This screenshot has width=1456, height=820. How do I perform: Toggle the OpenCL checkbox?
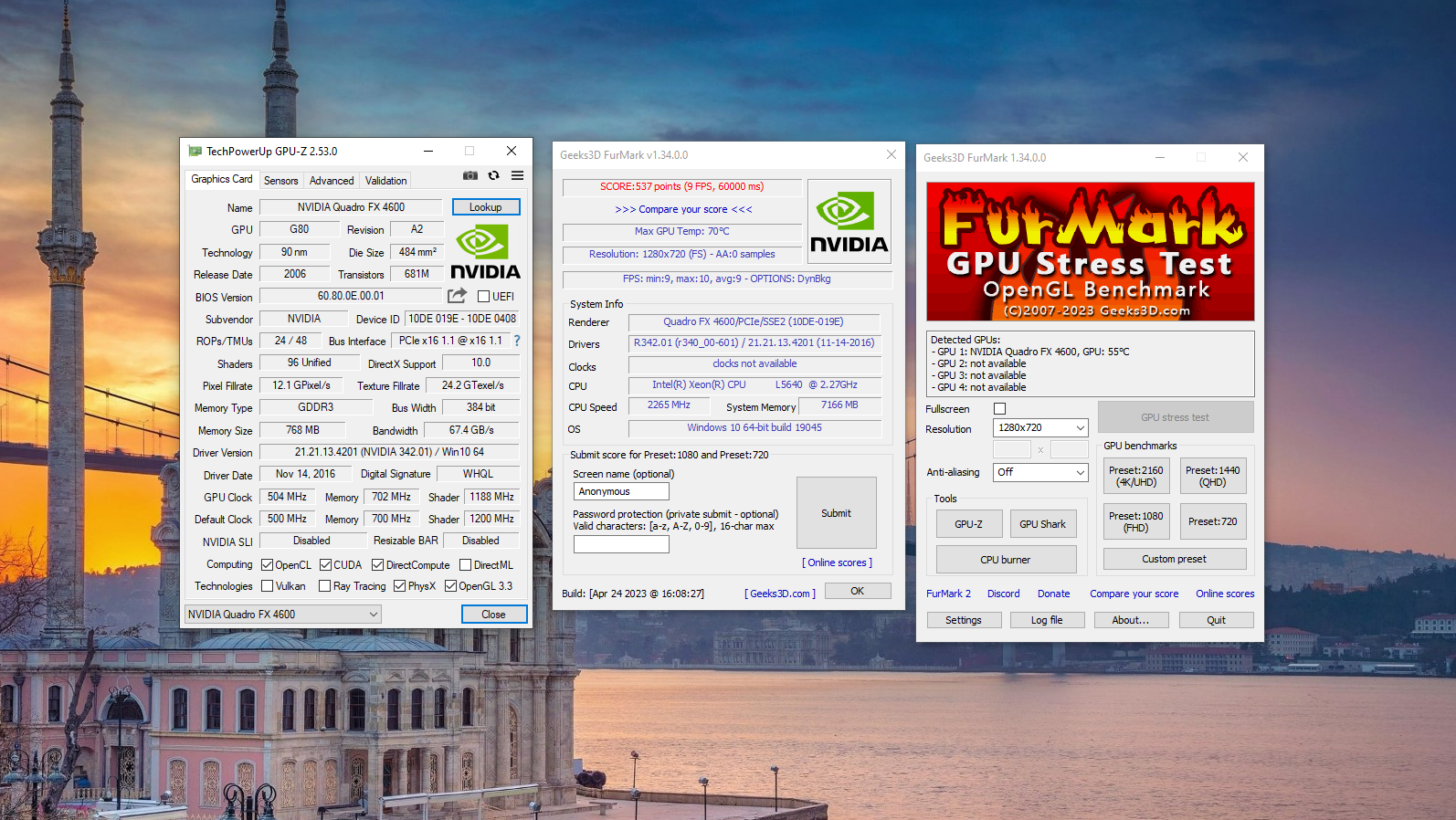point(268,565)
